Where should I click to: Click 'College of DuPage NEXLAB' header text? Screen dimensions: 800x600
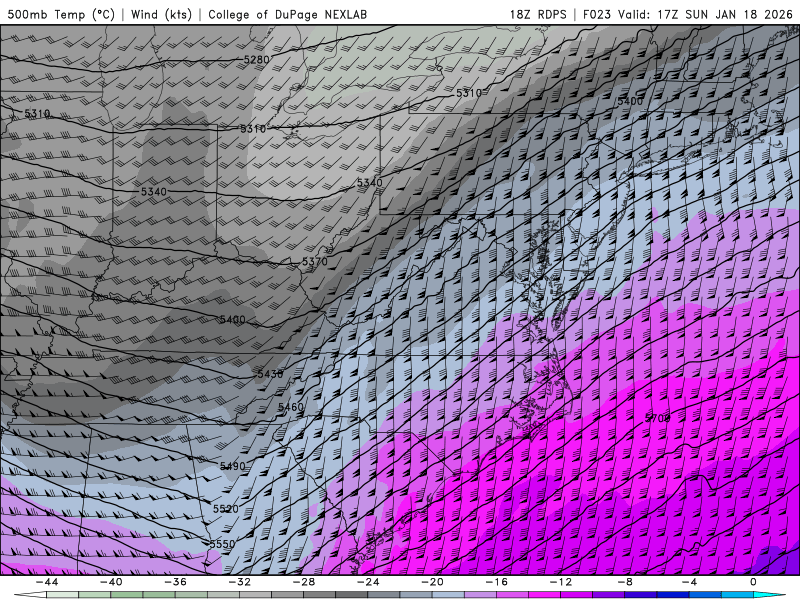[287, 14]
